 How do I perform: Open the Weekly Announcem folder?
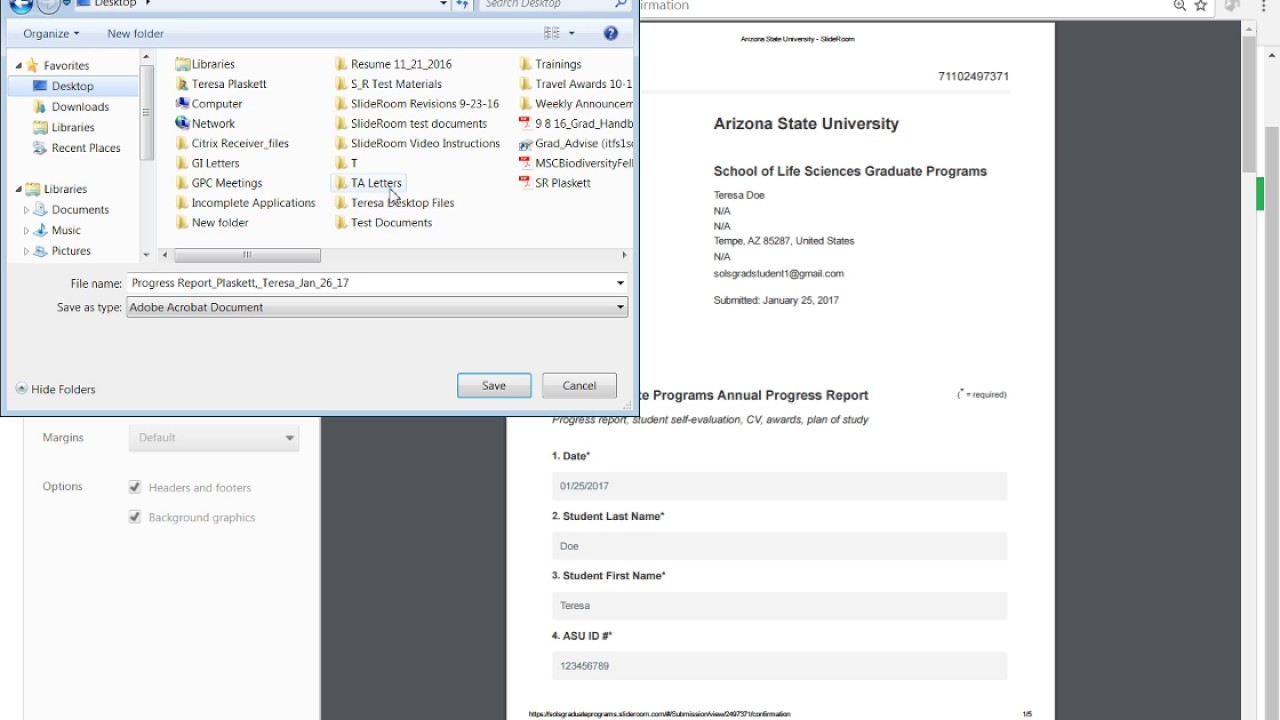pyautogui.click(x=576, y=104)
